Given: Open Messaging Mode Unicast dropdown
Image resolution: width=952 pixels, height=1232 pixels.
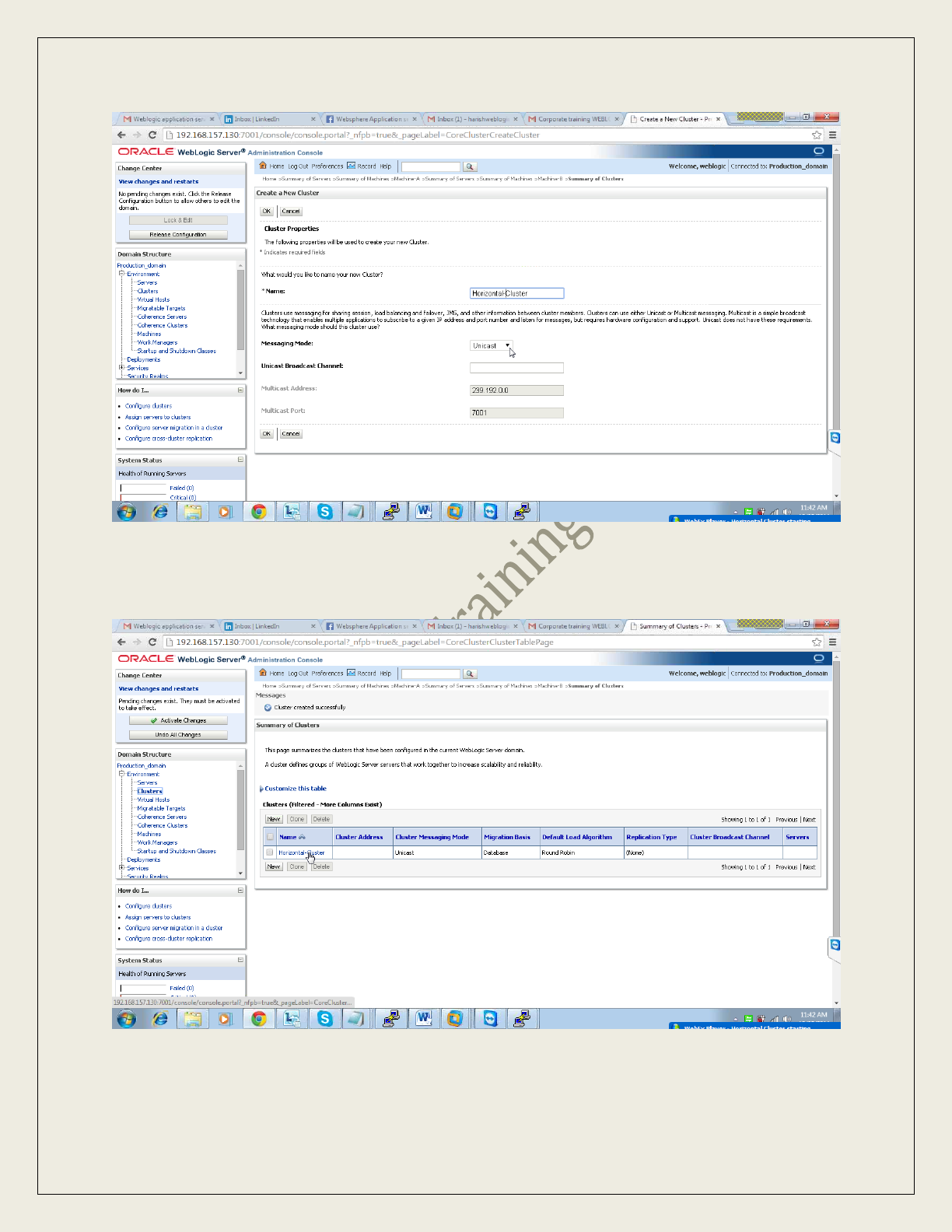Looking at the screenshot, I should tap(492, 345).
